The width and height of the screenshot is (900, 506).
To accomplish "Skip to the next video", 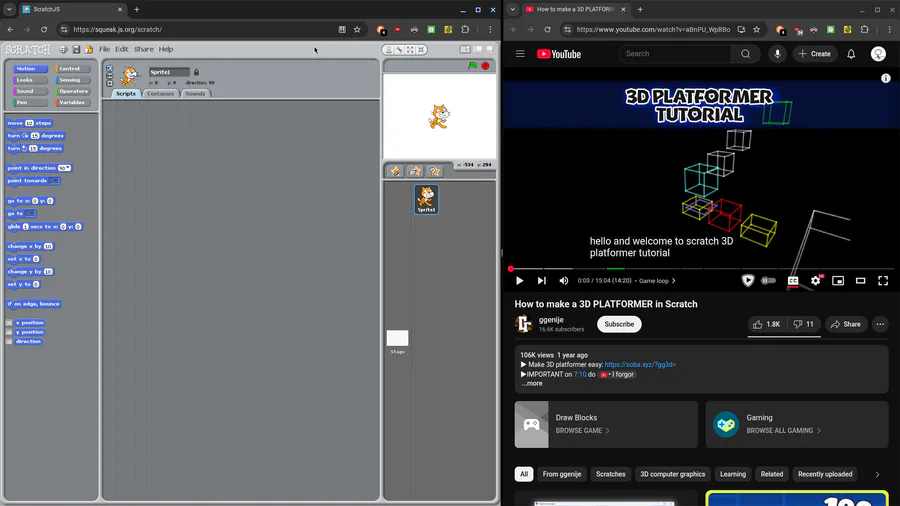I will (541, 281).
